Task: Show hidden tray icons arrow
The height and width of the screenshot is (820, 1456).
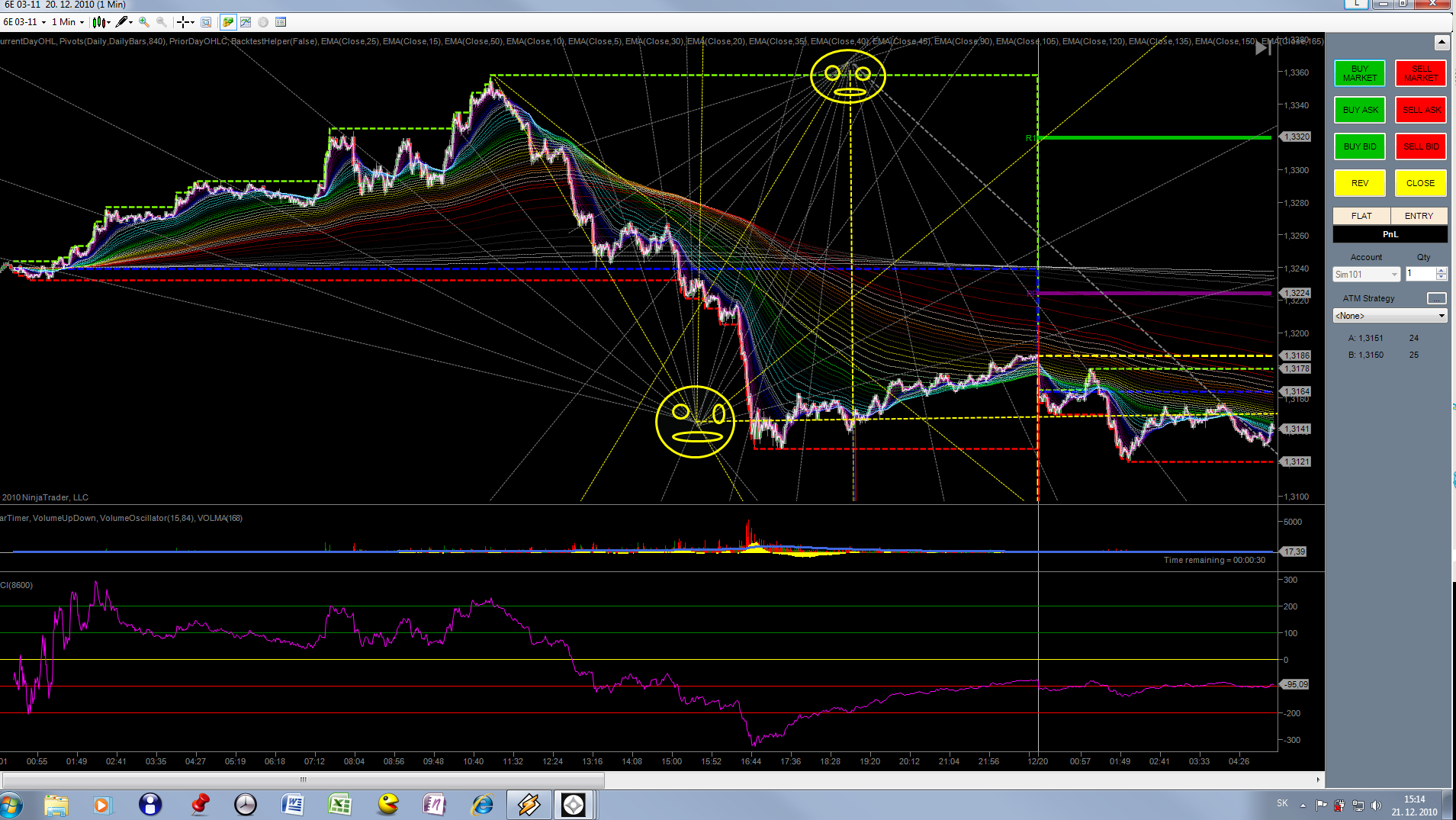Action: (x=1303, y=805)
